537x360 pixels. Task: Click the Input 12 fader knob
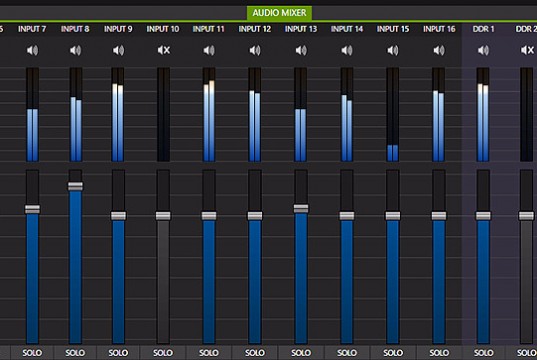(x=255, y=216)
